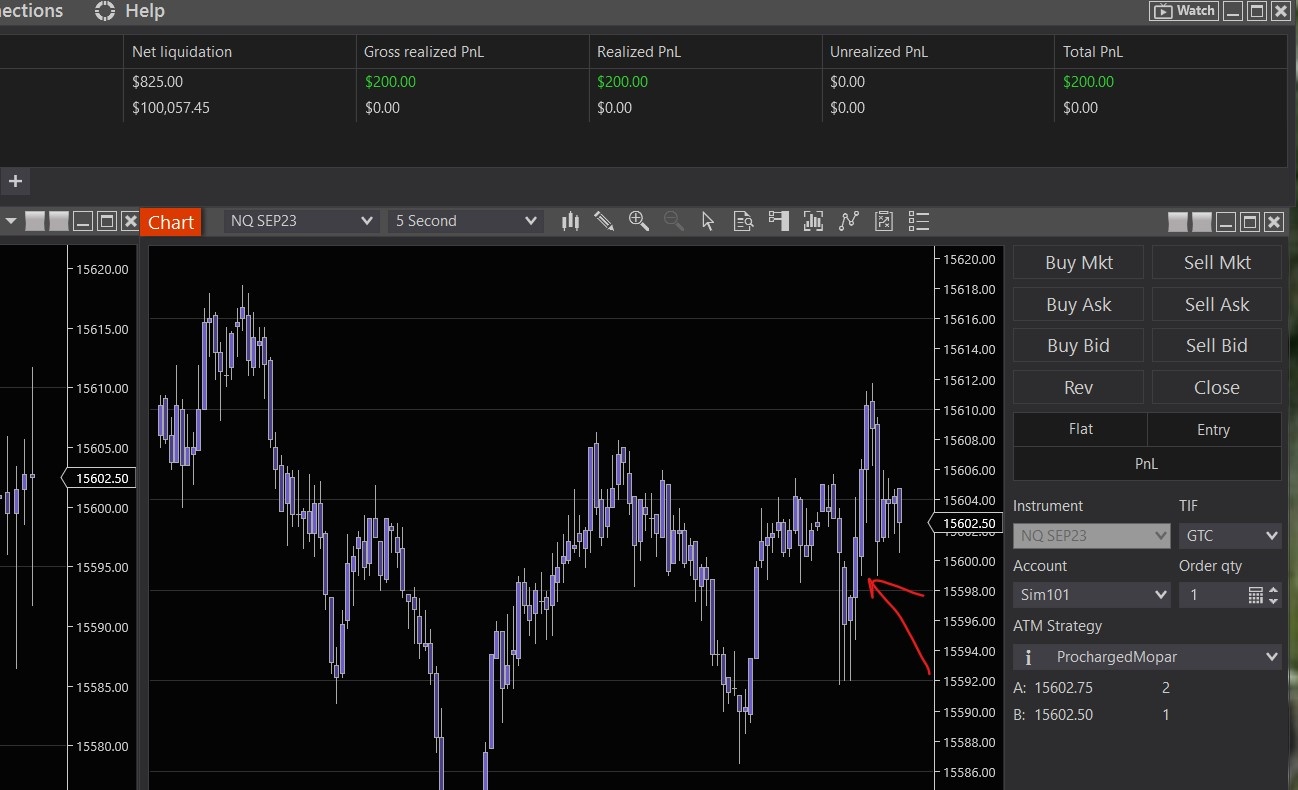Viewport: 1298px width, 790px height.
Task: Open the Data Series icon in toolbar
Action: [x=813, y=221]
